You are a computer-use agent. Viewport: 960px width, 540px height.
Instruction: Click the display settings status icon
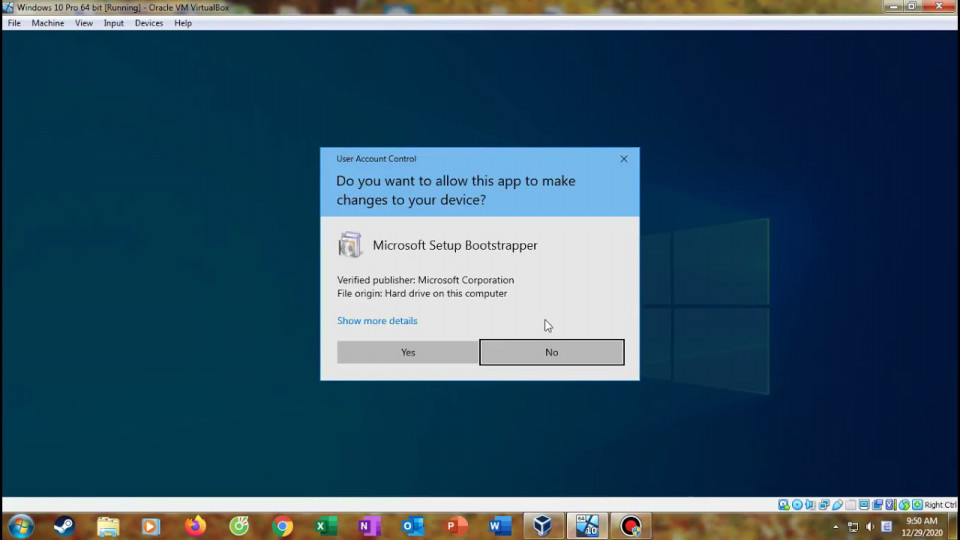864,505
